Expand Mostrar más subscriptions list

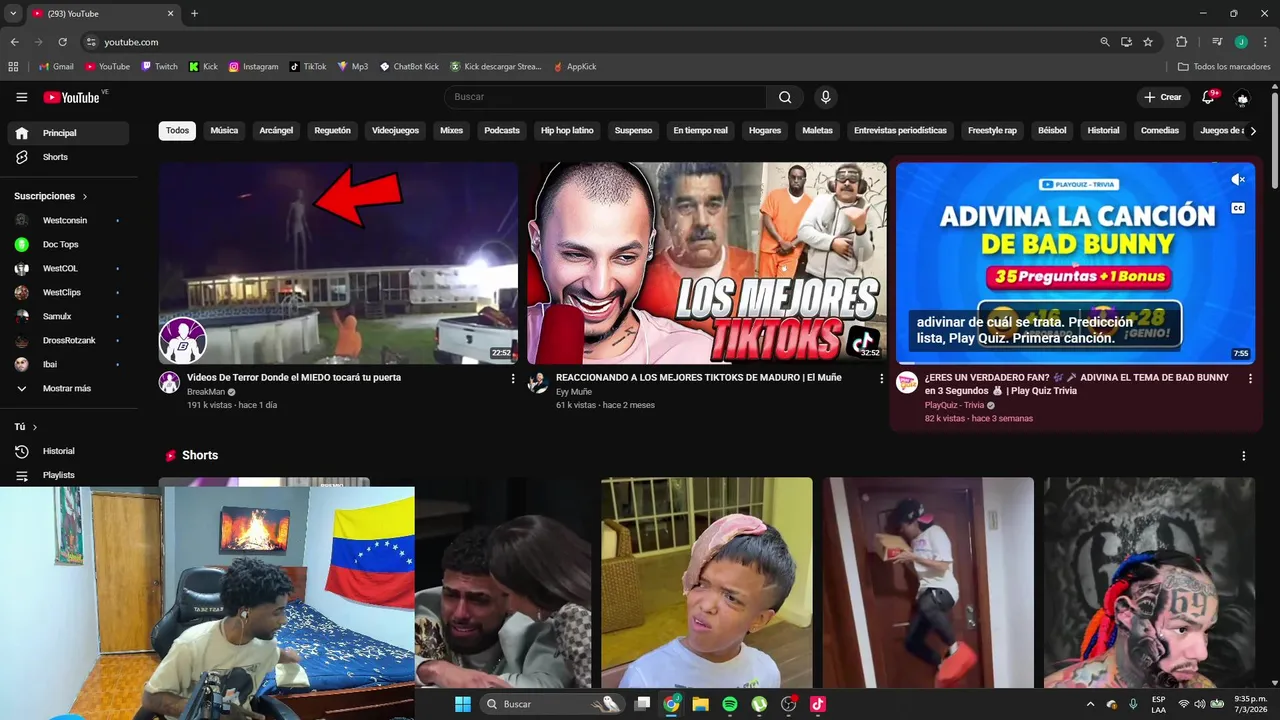[x=68, y=388]
